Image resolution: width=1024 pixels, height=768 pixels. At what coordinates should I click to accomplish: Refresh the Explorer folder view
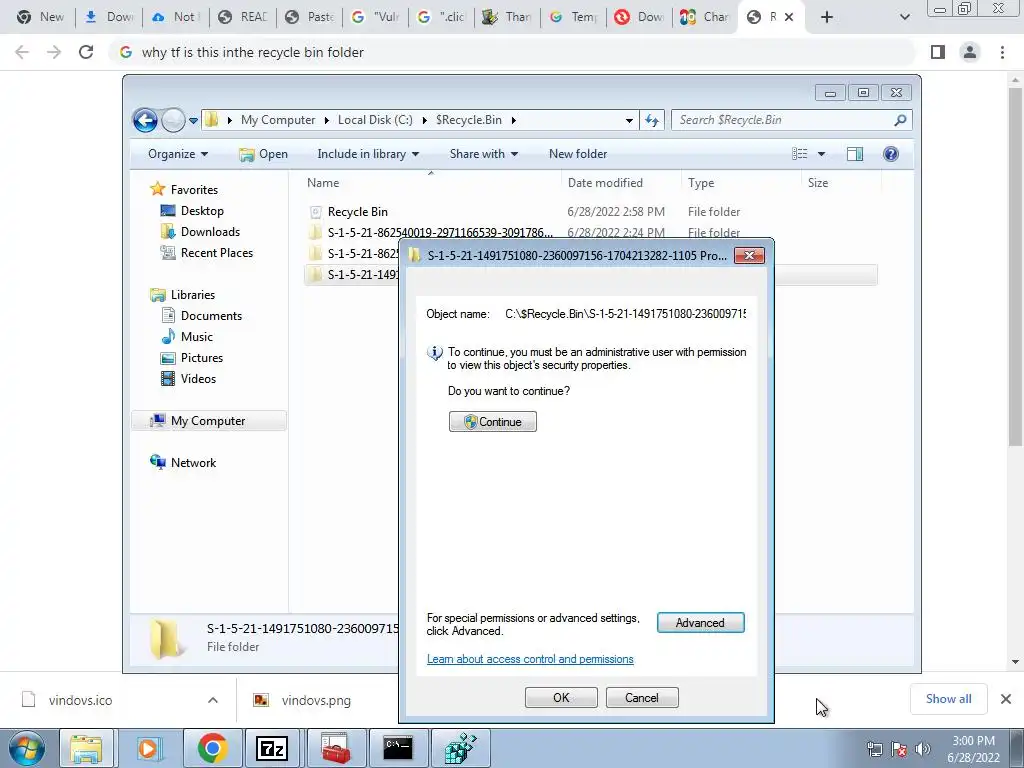652,120
